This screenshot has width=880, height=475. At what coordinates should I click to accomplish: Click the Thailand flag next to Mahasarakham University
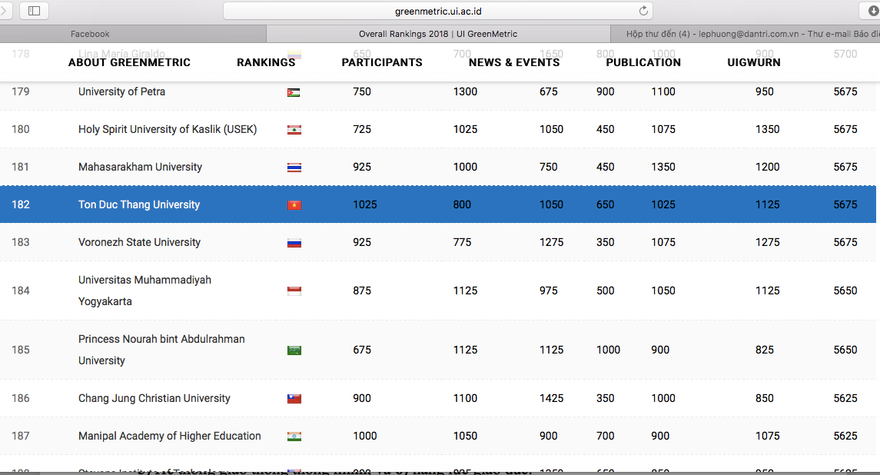click(294, 168)
